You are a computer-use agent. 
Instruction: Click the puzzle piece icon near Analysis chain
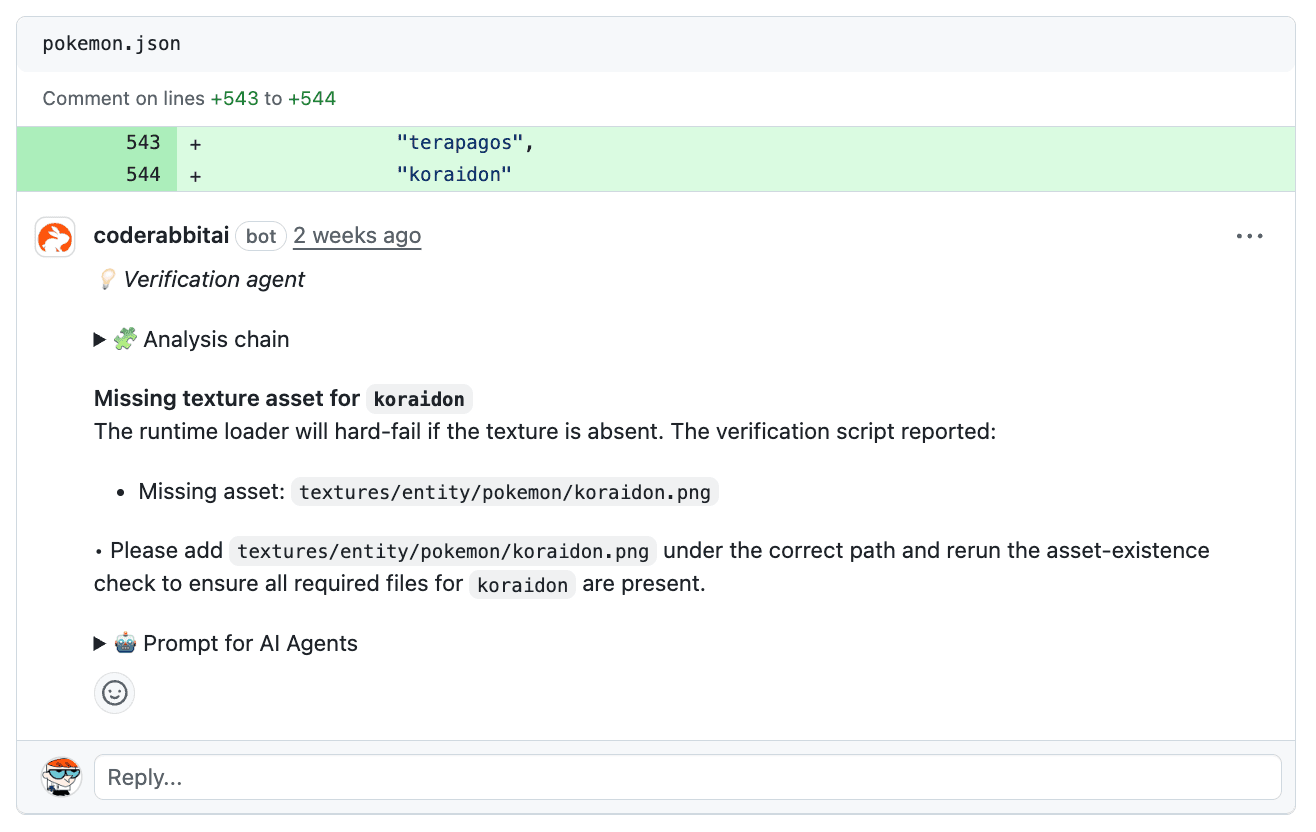pyautogui.click(x=125, y=339)
